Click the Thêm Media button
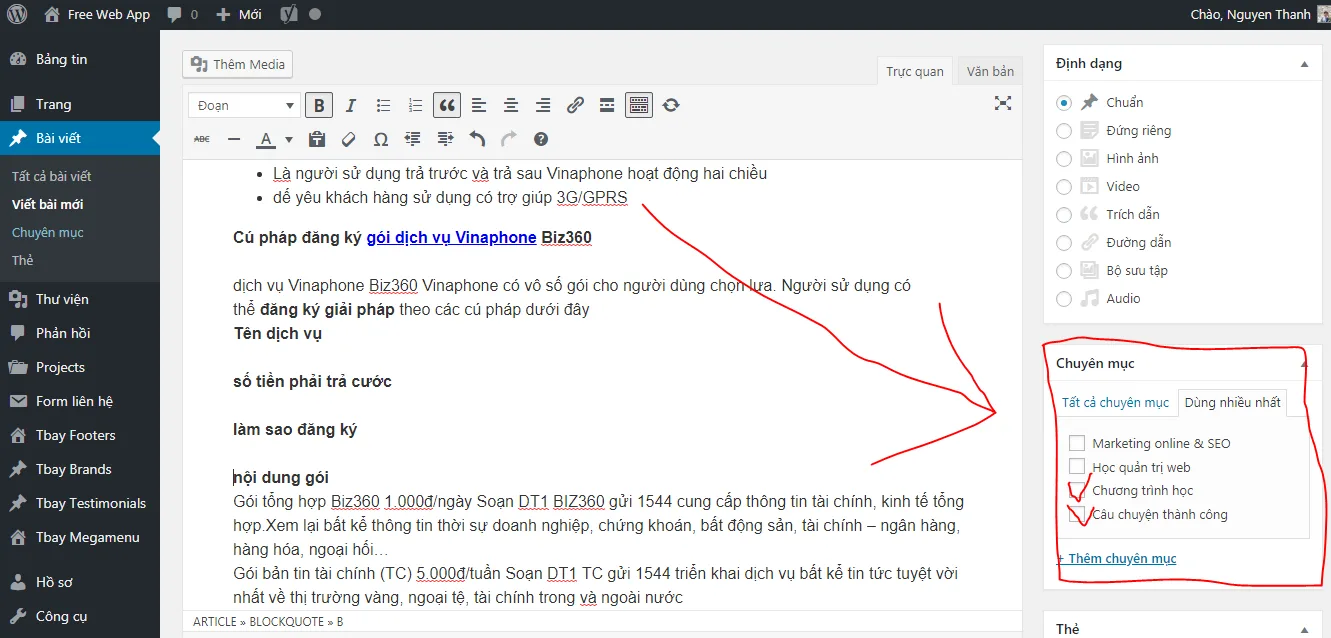The image size is (1331, 638). click(x=238, y=64)
